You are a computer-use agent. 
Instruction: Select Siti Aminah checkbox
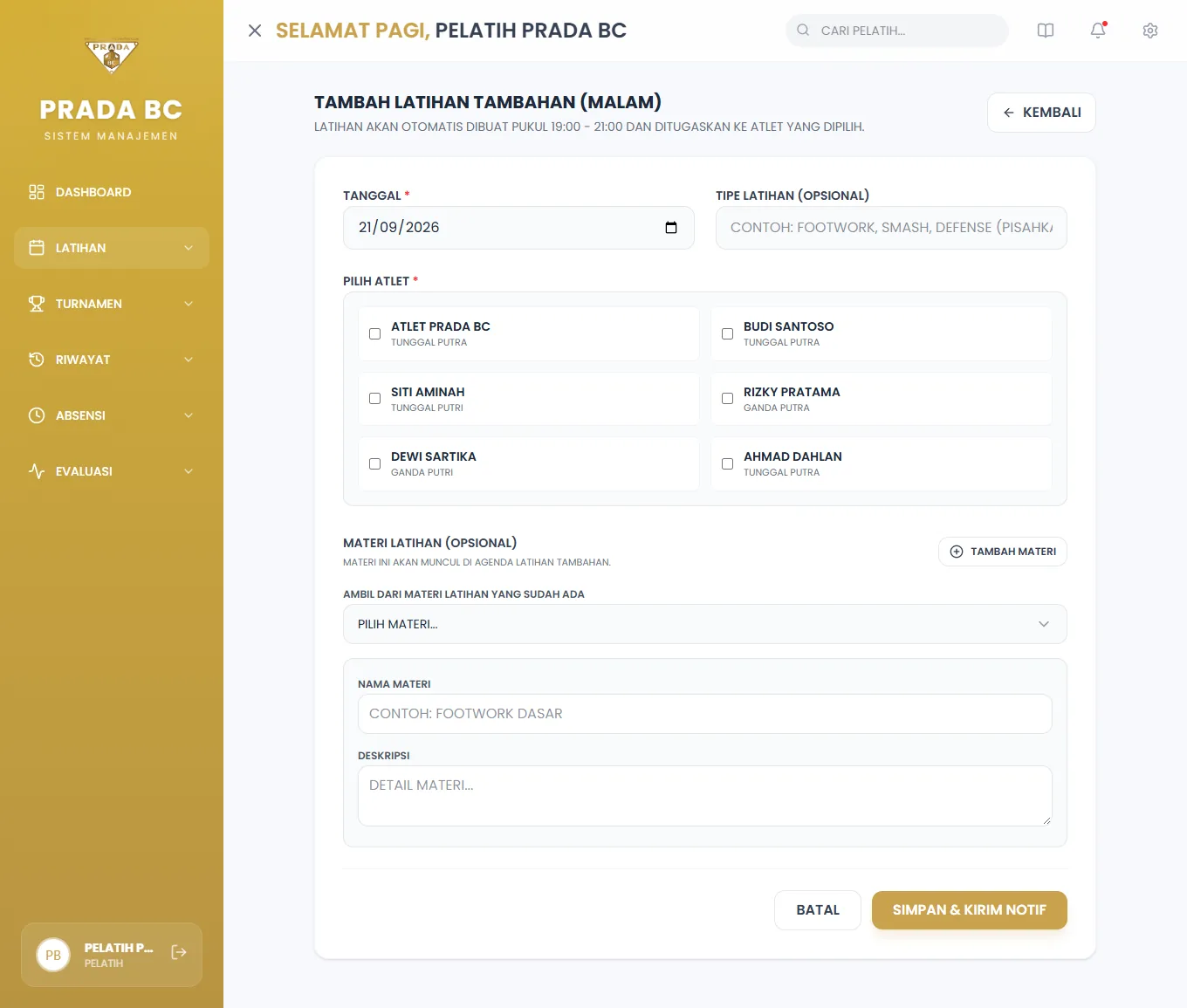coord(374,399)
